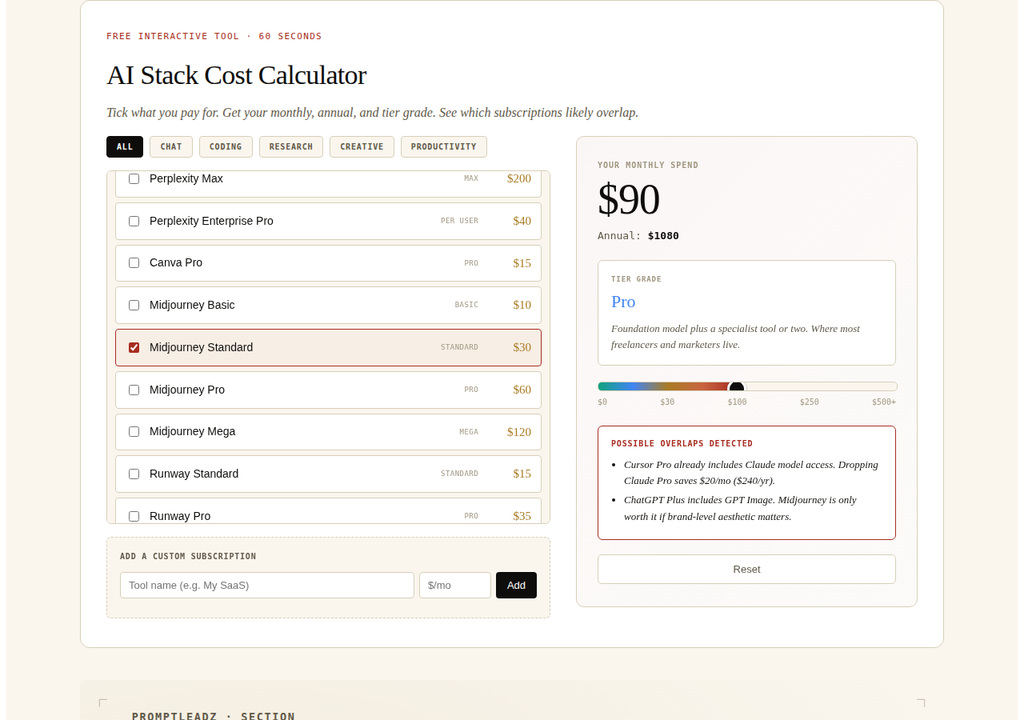The width and height of the screenshot is (1024, 720).
Task: Click the $30 Midjourney Standard price
Action: coord(522,348)
